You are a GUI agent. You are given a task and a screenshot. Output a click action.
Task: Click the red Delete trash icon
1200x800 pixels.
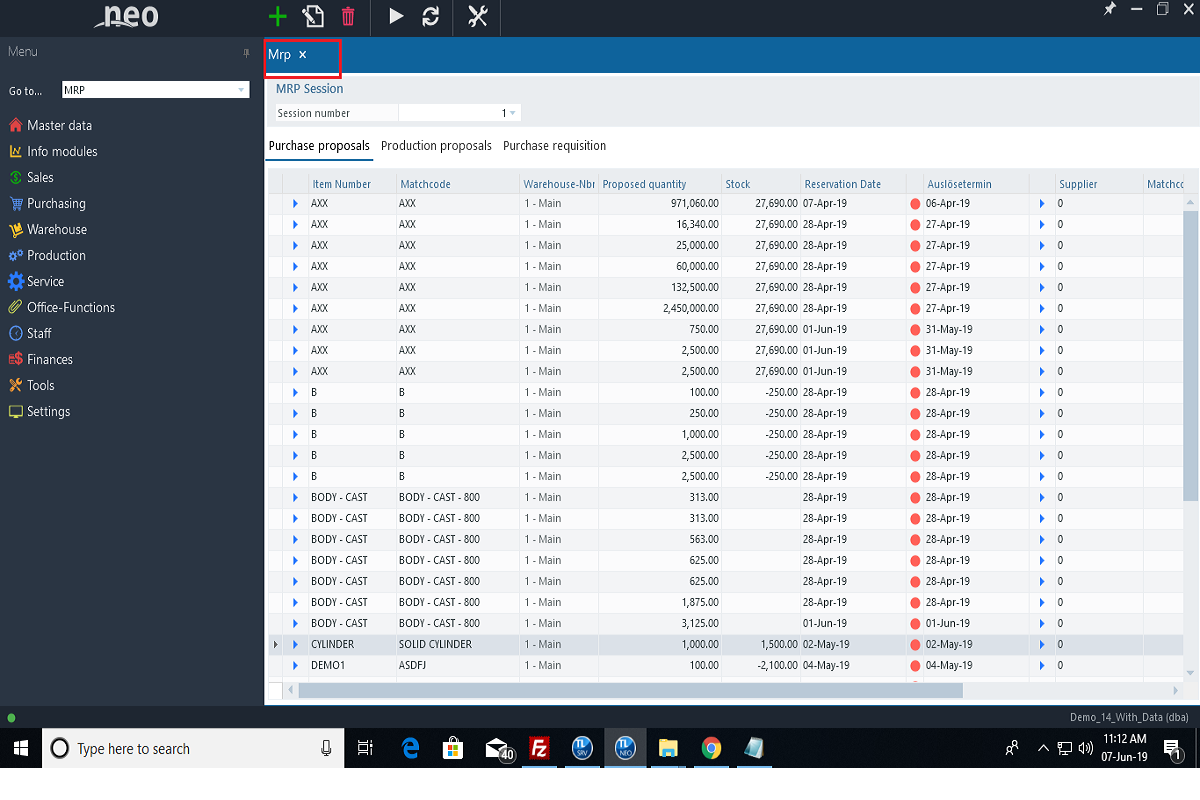[x=348, y=16]
